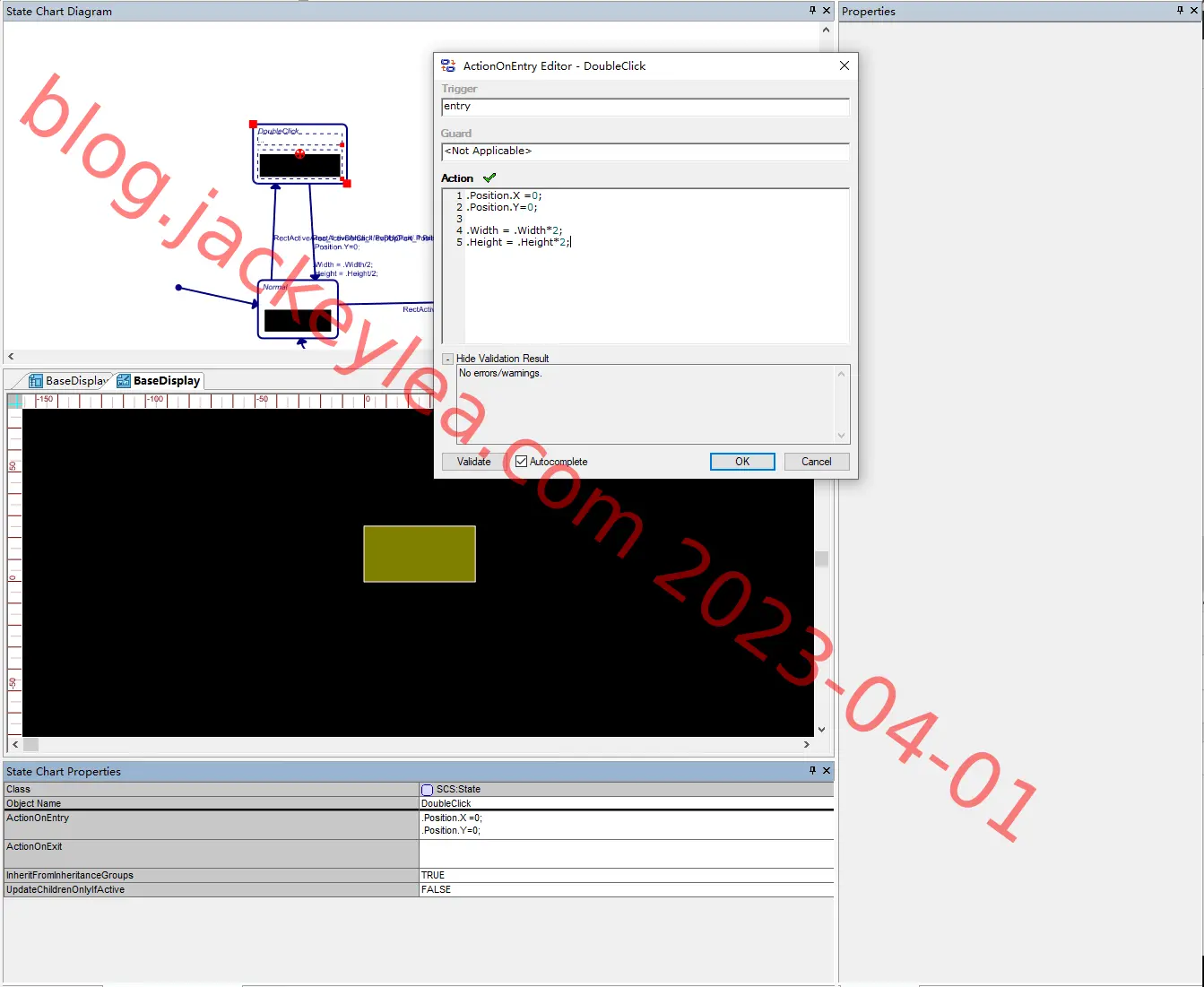Click the Class property label

[18, 790]
